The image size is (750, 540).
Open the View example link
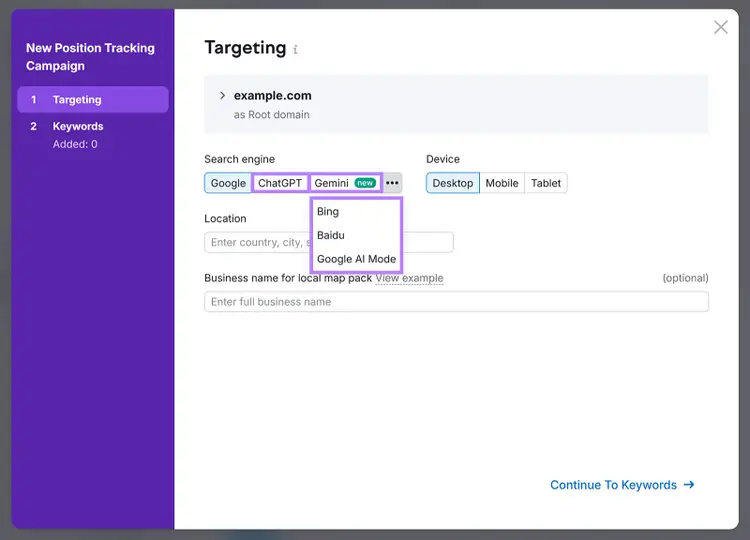(409, 278)
